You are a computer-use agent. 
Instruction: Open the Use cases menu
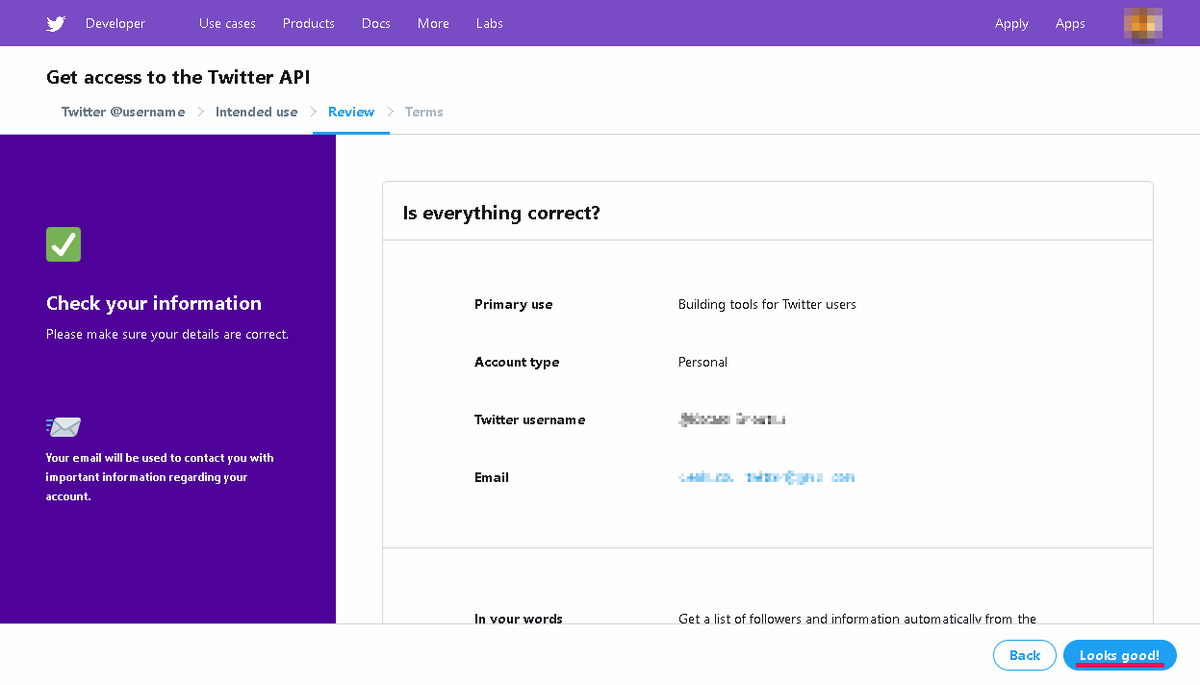click(227, 24)
